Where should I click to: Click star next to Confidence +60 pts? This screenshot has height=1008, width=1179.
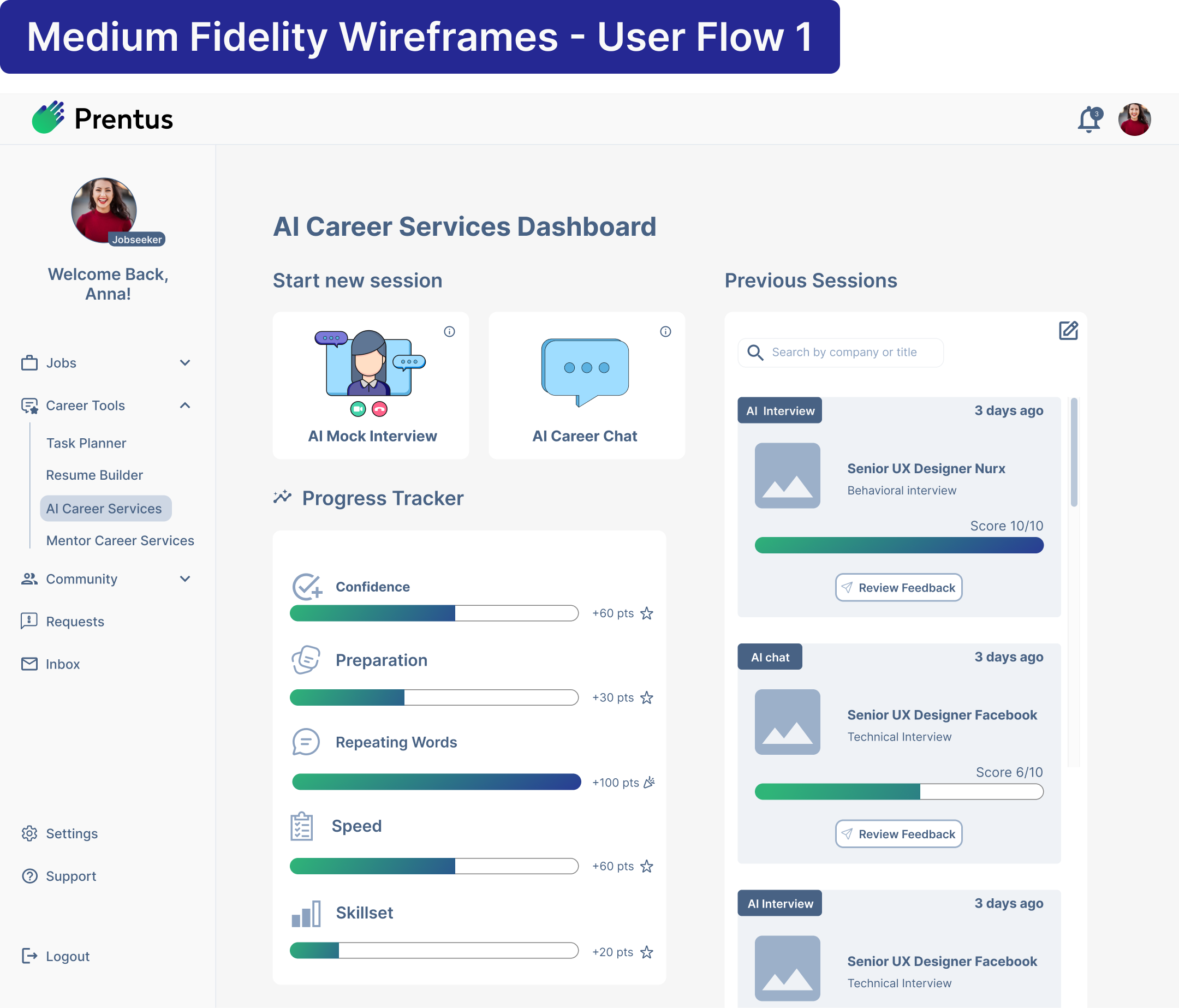647,614
